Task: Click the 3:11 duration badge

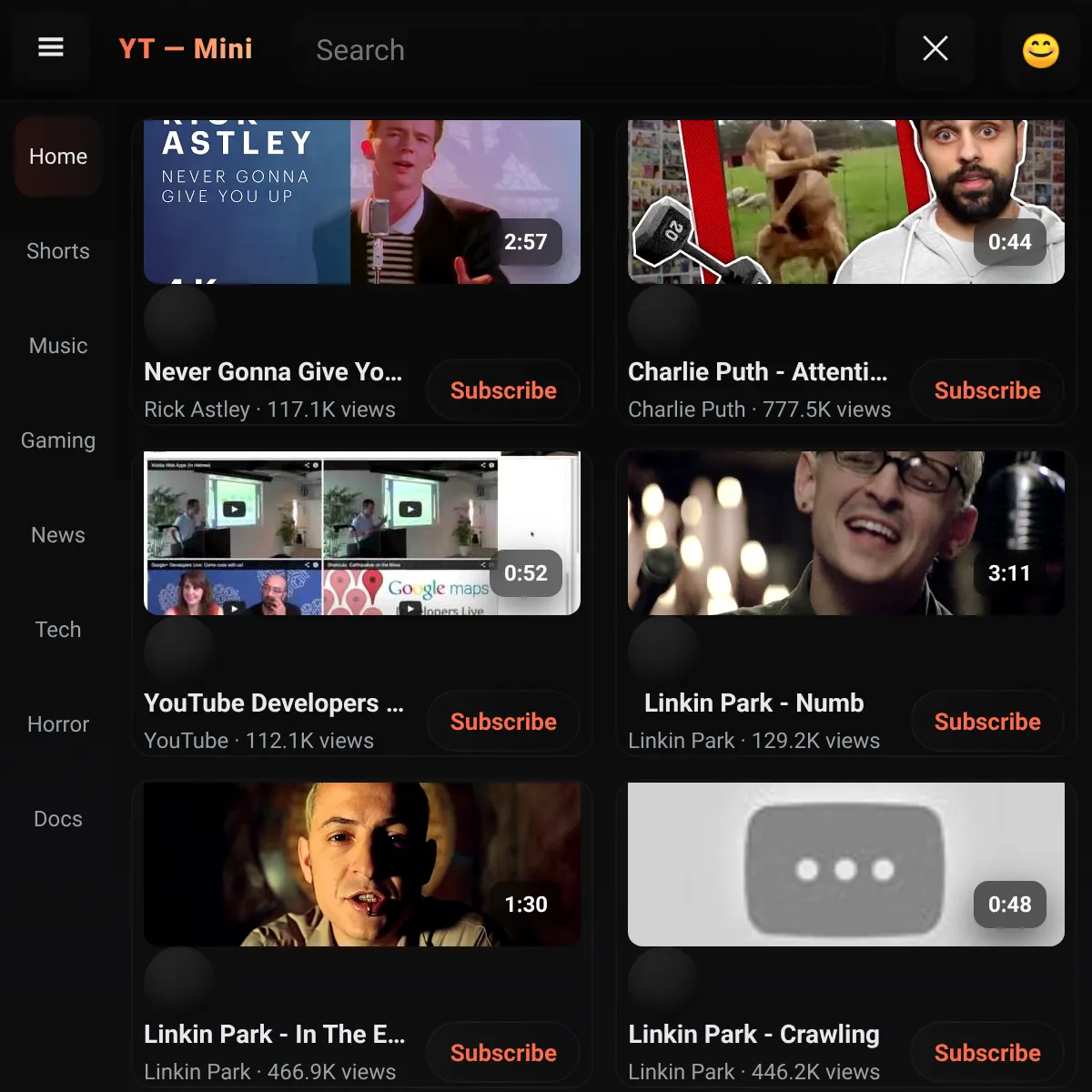Action: point(1010,573)
